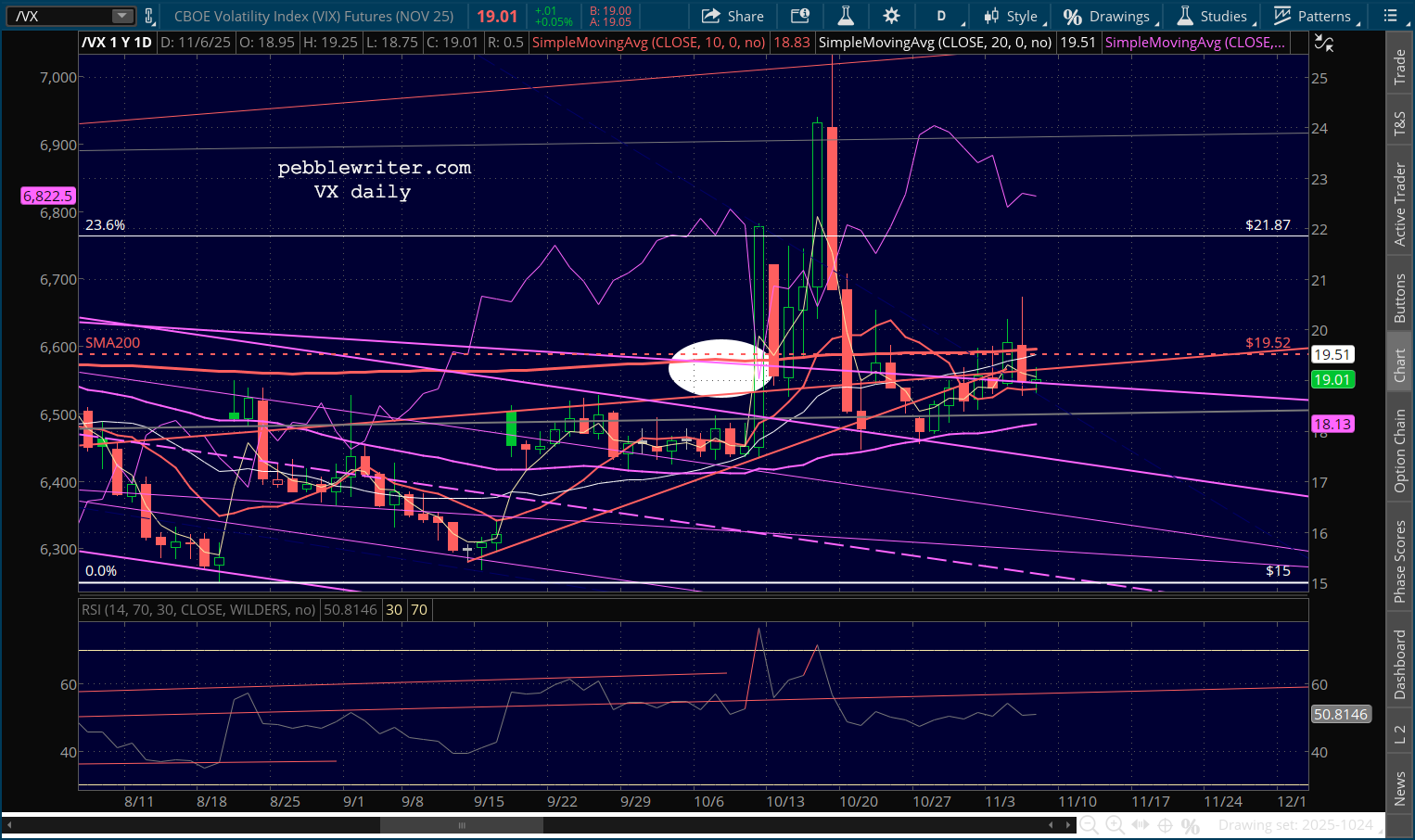The image size is (1415, 840).
Task: Click the green 19.01 price bubble
Action: click(1332, 379)
